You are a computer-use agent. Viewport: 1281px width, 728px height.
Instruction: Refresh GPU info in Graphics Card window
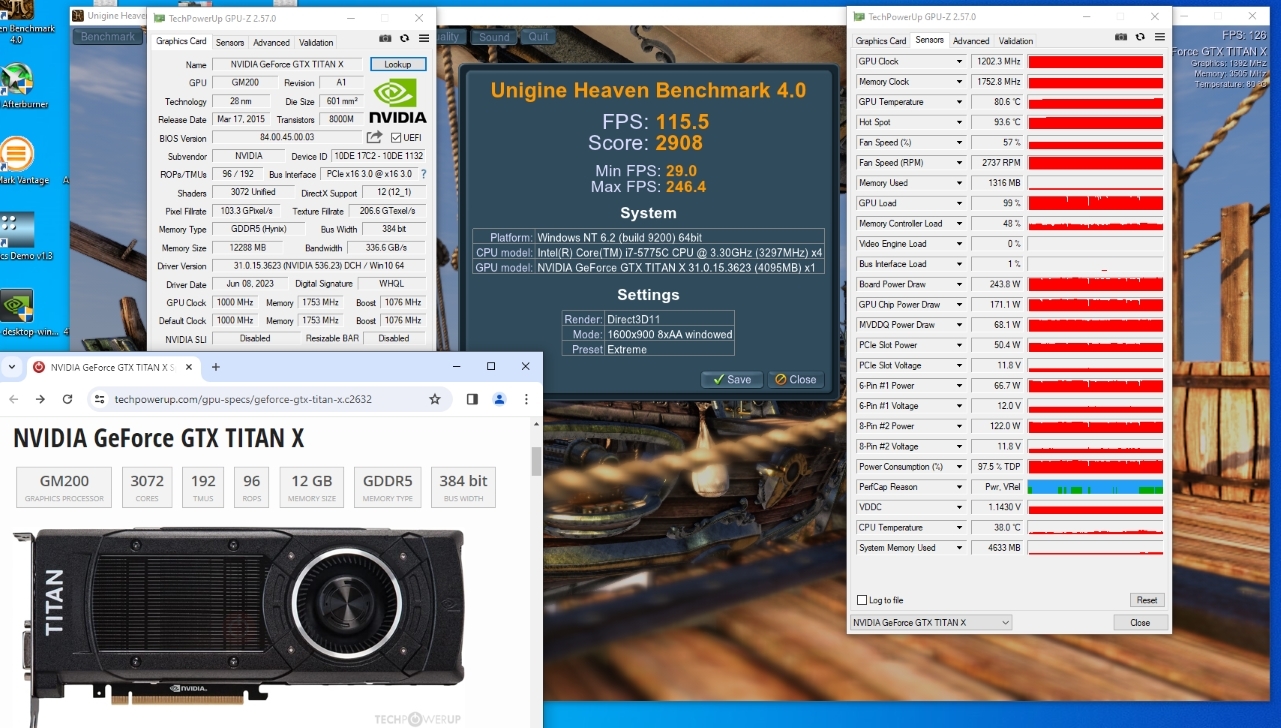tap(405, 38)
